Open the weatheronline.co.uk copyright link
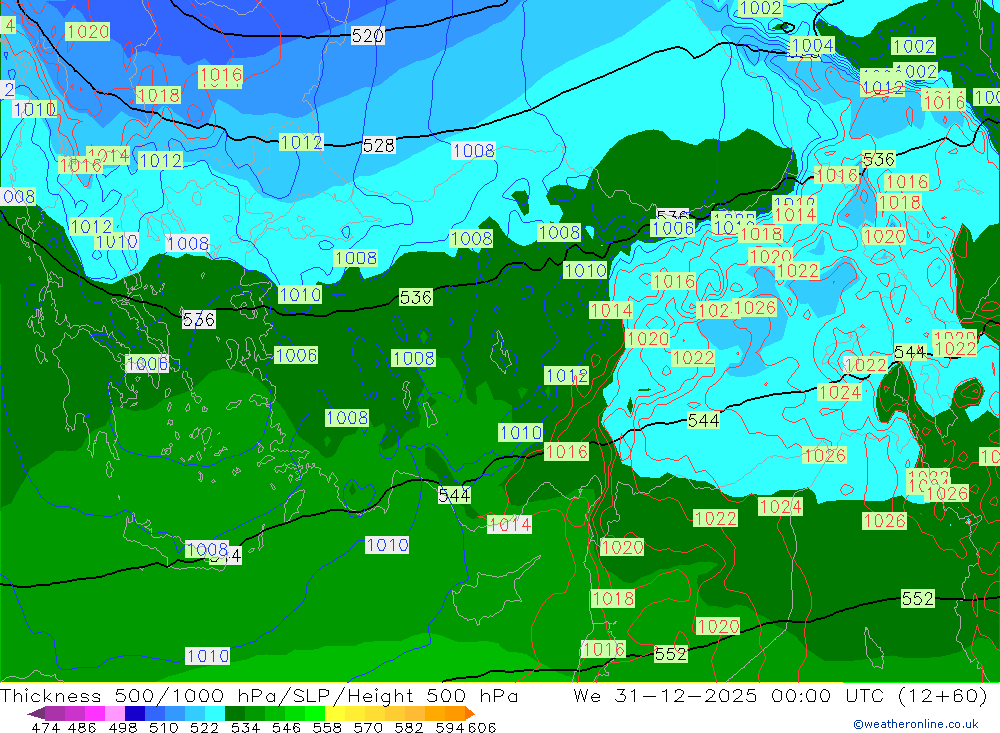The image size is (1000, 733). 915,724
